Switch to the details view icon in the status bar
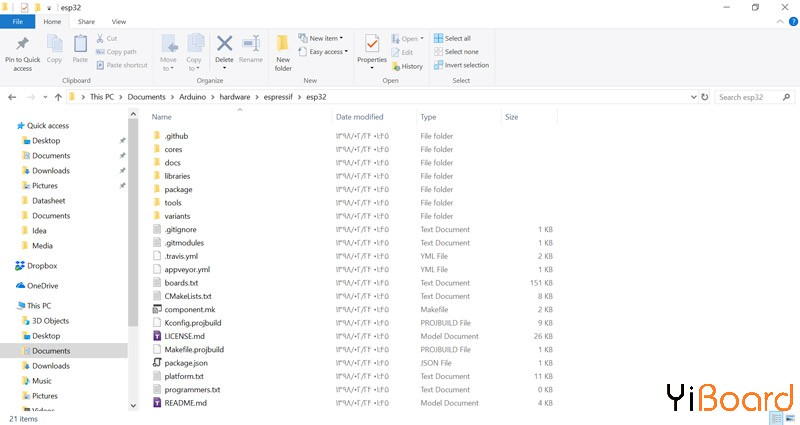Viewport: 800px width, 425px height. [x=777, y=418]
